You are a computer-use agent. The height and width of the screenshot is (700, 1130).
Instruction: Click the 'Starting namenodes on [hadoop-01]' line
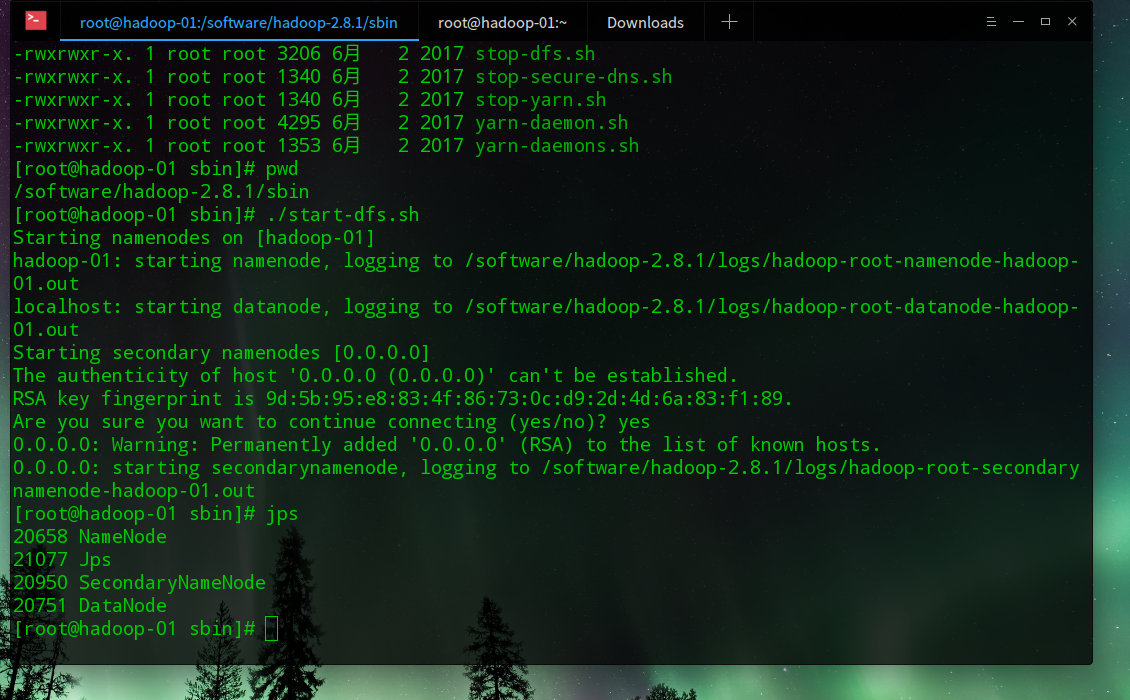click(194, 238)
